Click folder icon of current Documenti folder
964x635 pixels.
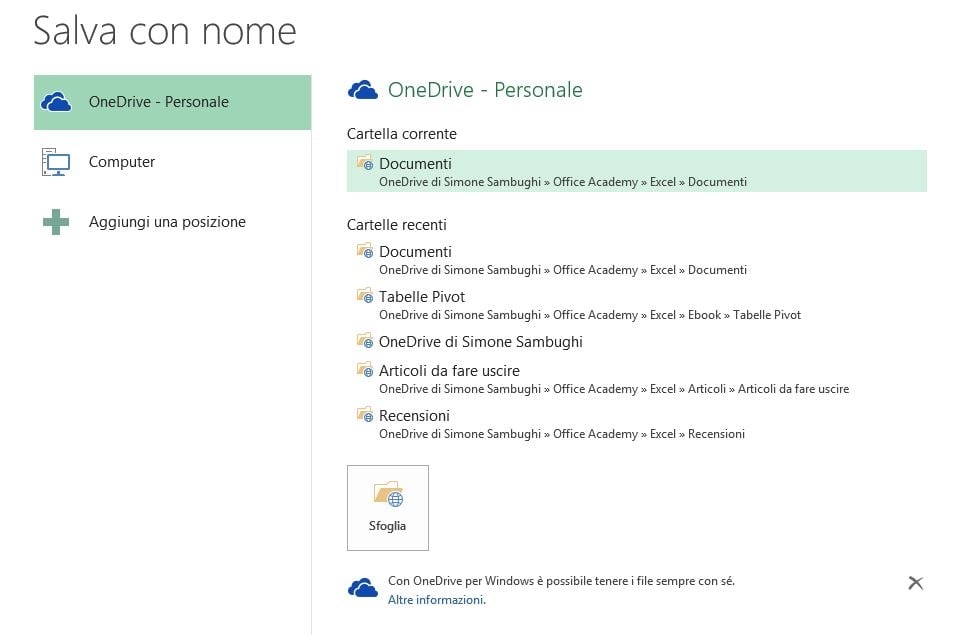365,162
